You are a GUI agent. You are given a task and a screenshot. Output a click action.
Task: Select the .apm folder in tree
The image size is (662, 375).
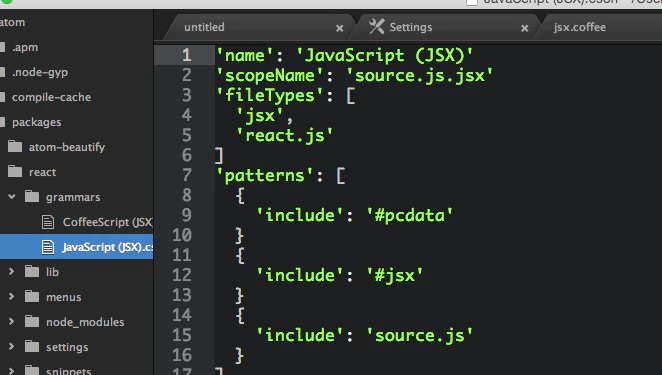(25, 47)
